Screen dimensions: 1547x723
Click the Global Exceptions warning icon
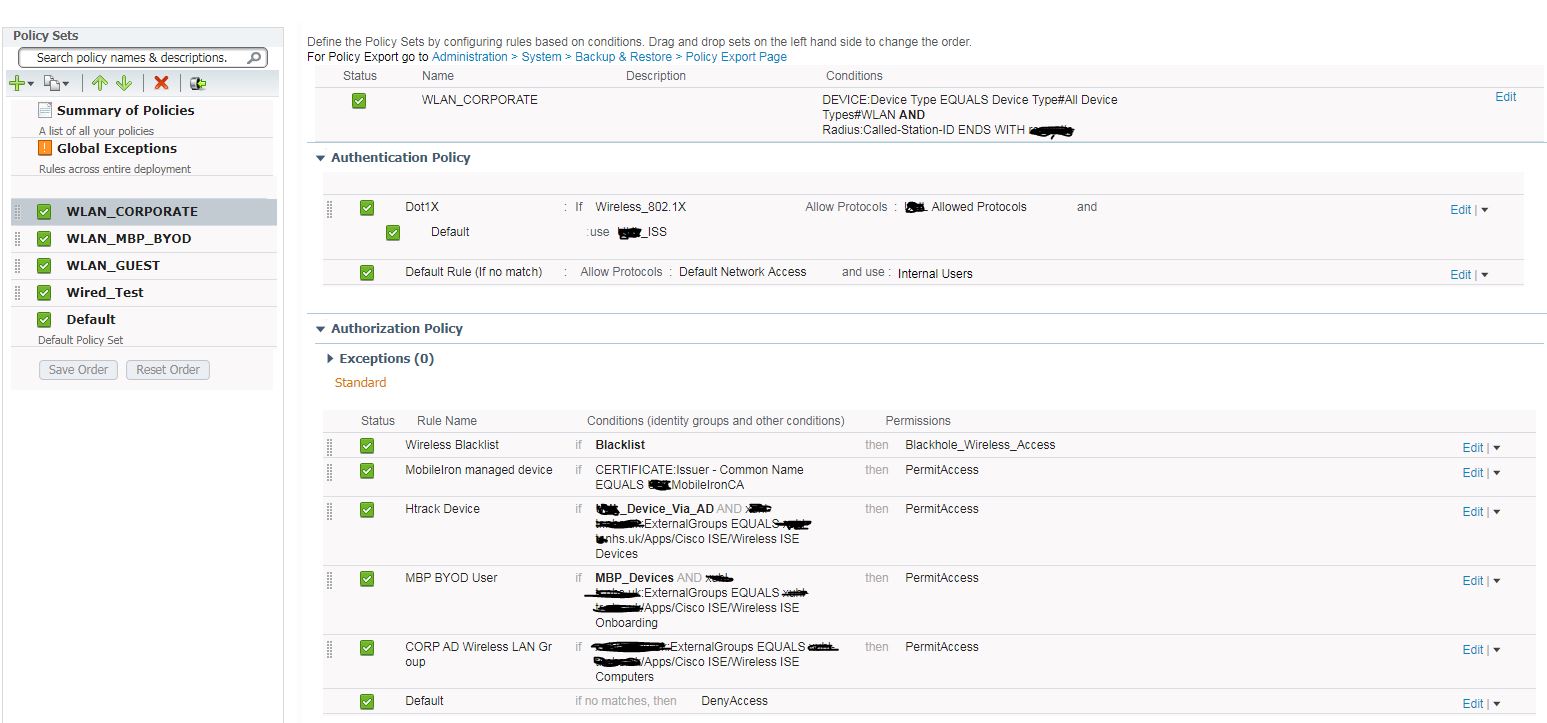pos(44,148)
